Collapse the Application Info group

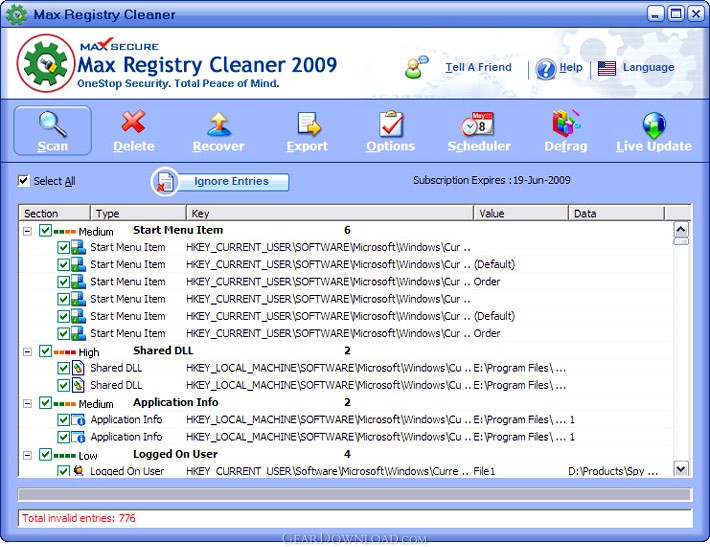28,403
